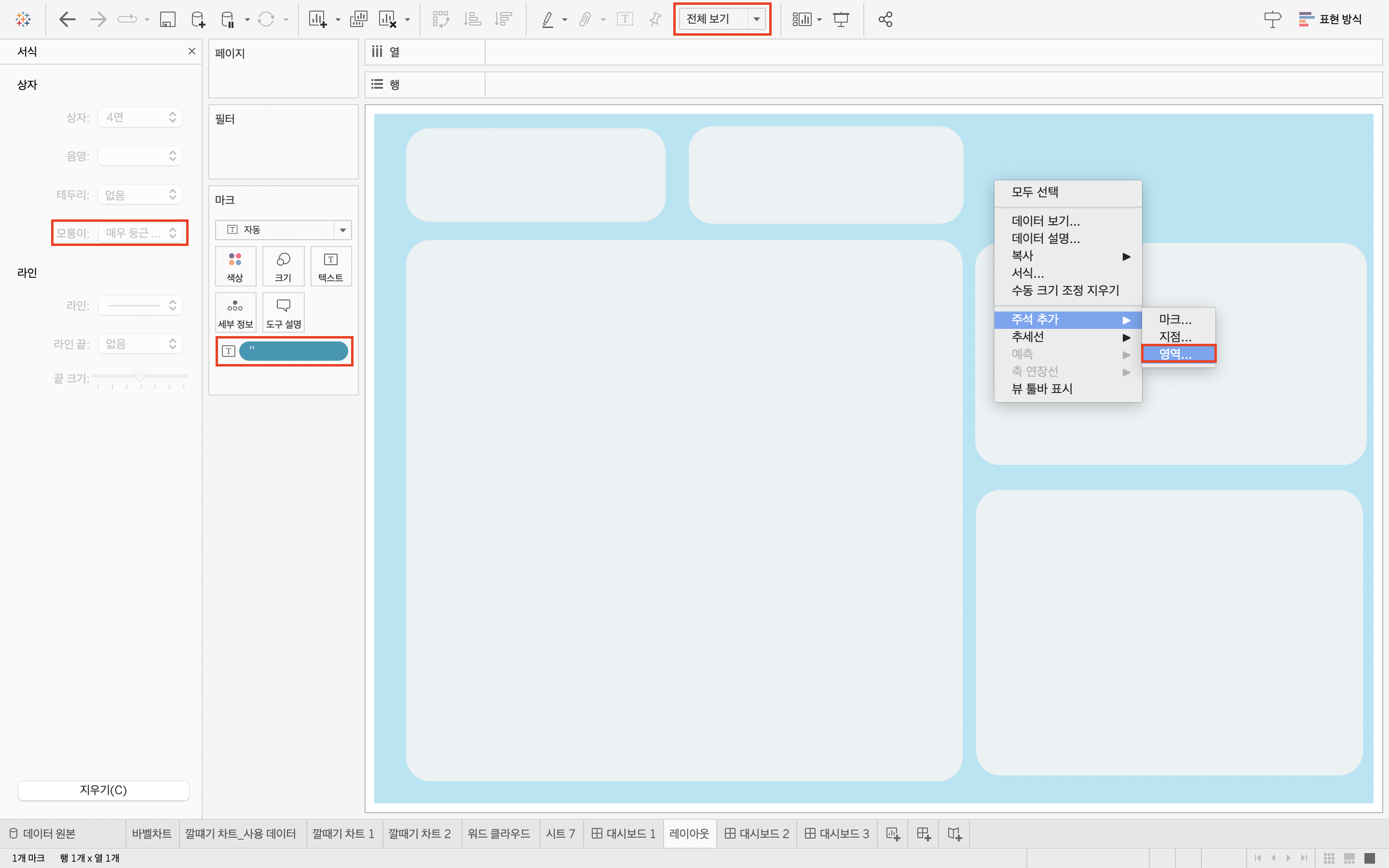This screenshot has height=868, width=1389.
Task: Choose 데이터 보기... from context menu
Action: coord(1045,221)
